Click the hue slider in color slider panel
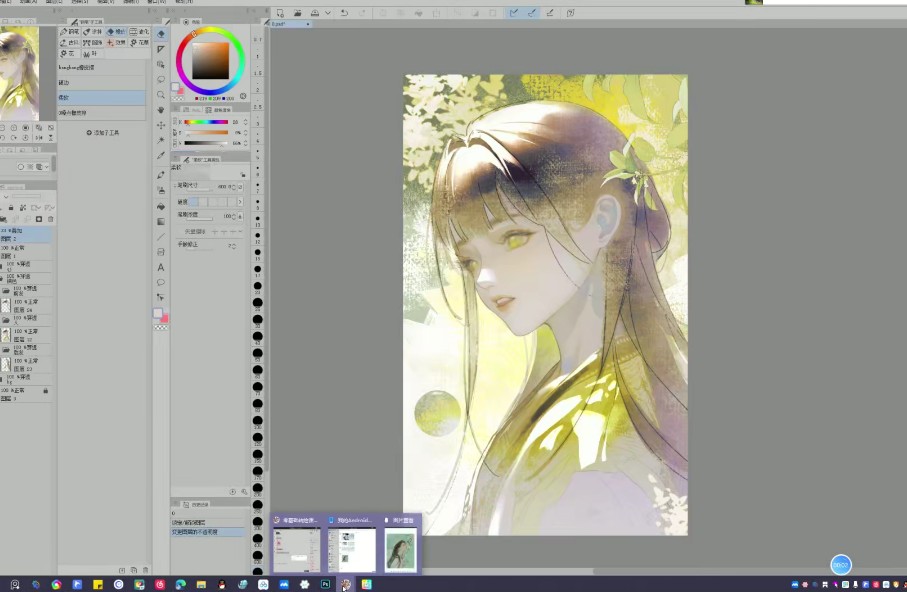Screen dimensions: 907x592 pyautogui.click(x=206, y=122)
